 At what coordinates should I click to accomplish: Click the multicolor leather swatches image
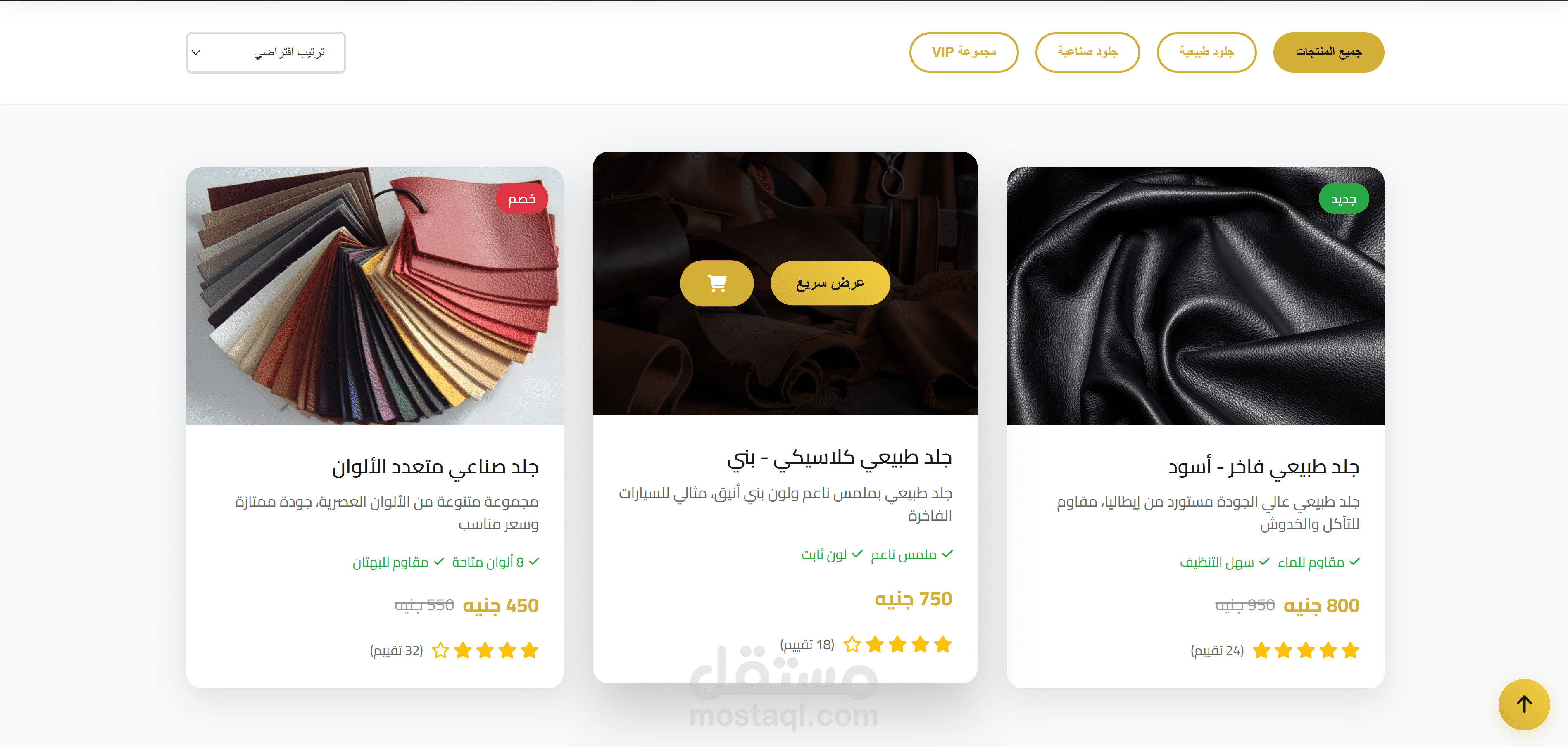pyautogui.click(x=375, y=296)
